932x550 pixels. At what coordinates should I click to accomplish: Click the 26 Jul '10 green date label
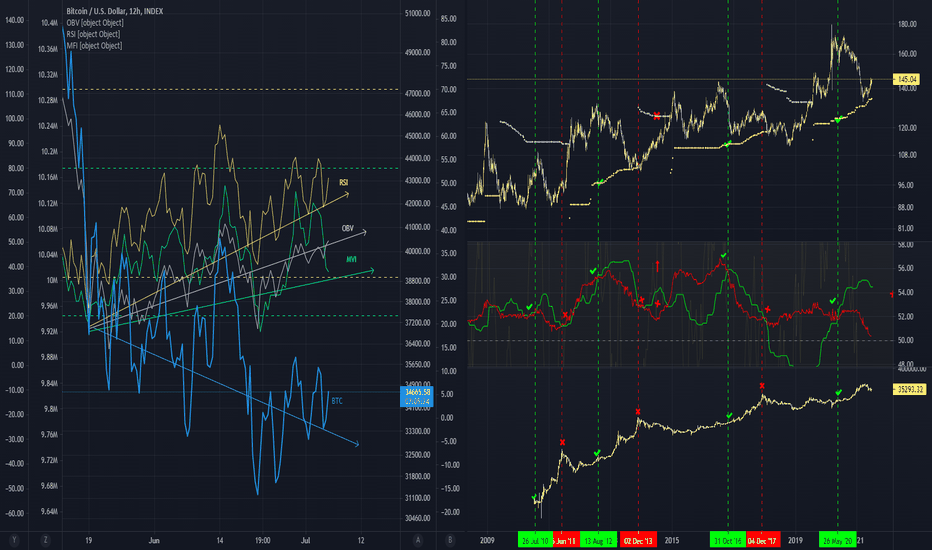click(x=535, y=540)
